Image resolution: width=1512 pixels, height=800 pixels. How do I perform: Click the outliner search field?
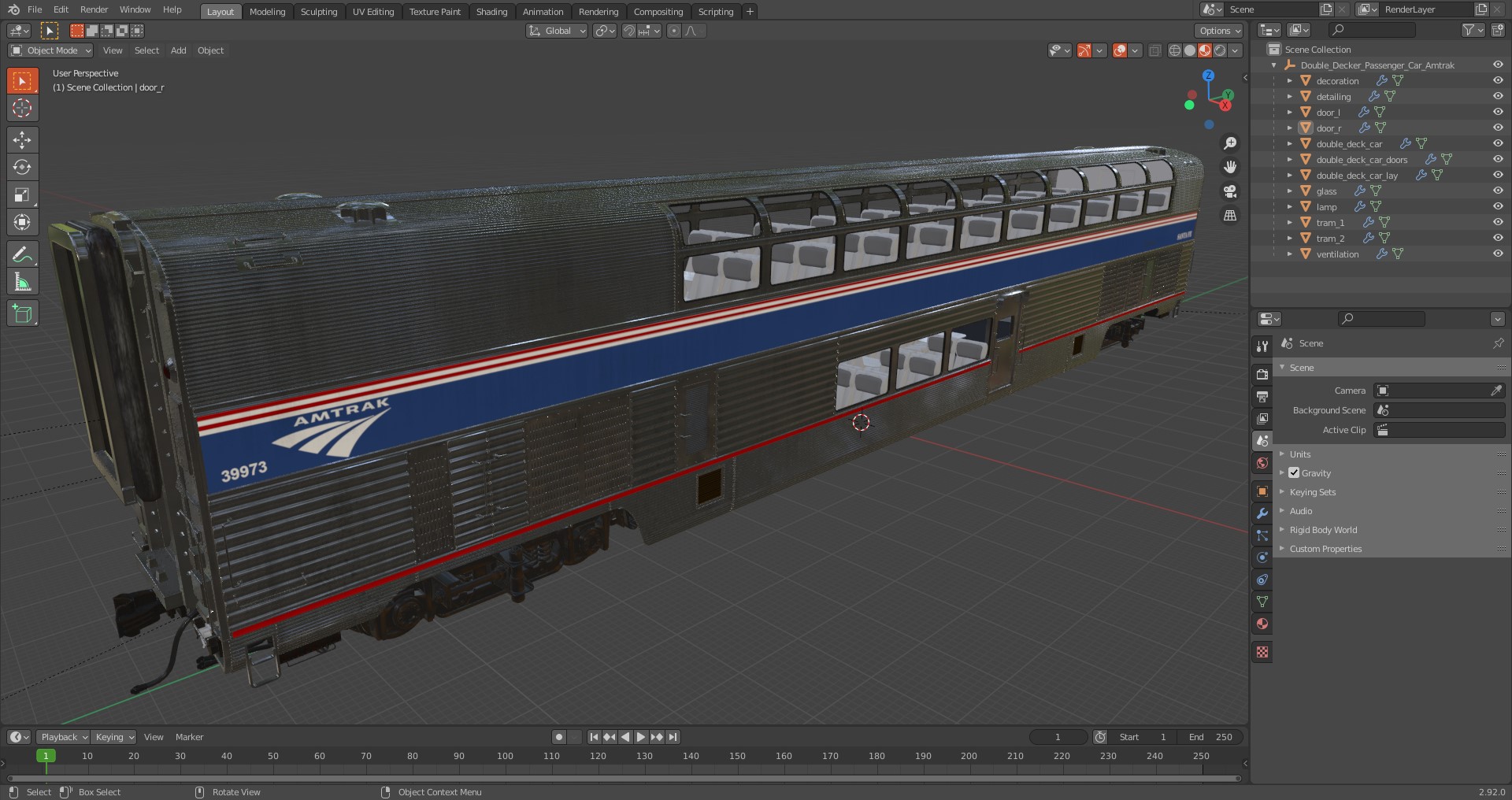1372,30
